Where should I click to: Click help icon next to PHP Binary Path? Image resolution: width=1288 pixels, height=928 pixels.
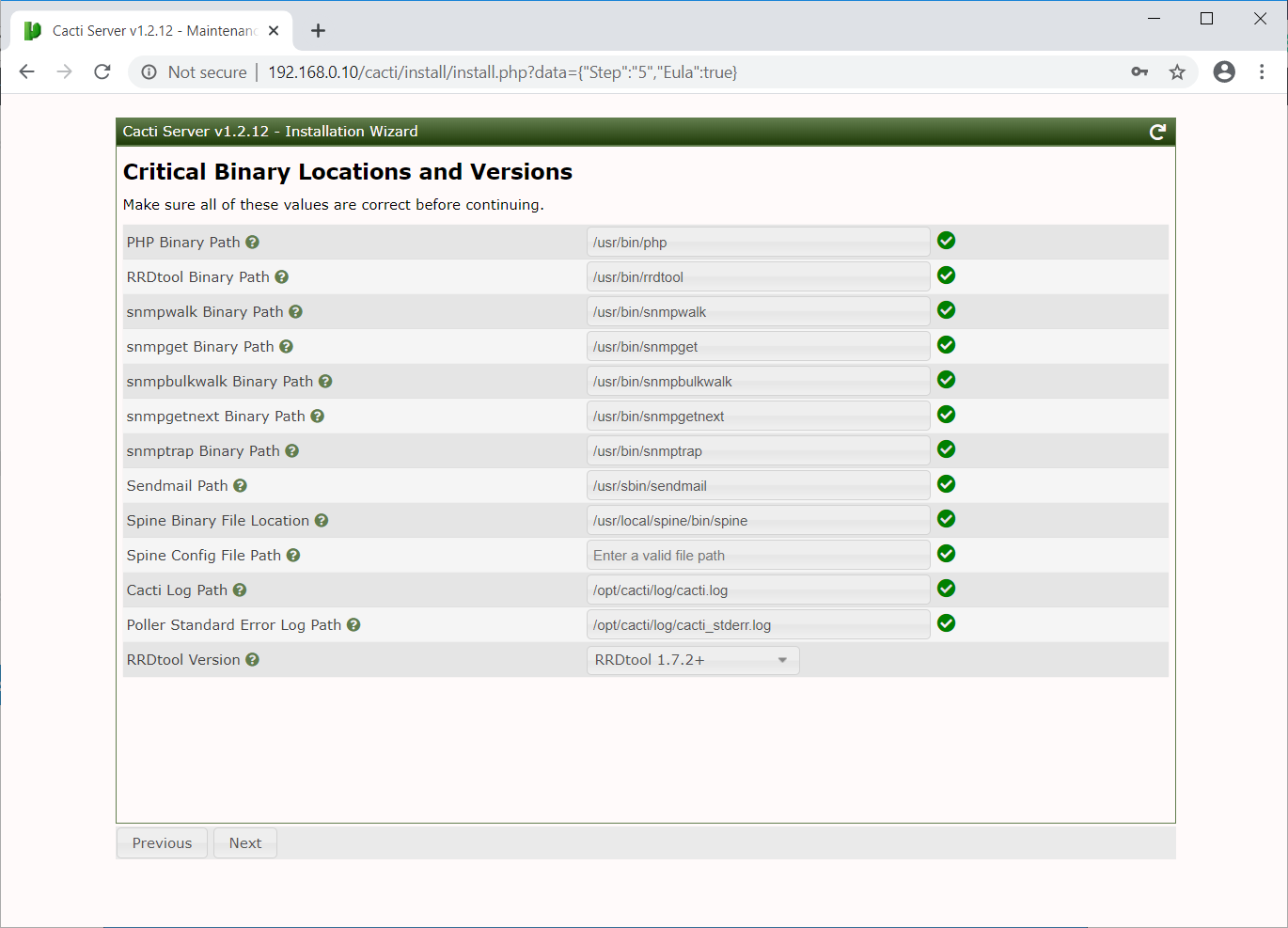[252, 243]
